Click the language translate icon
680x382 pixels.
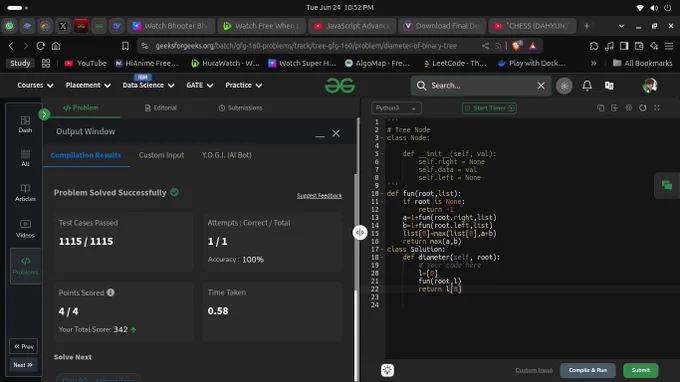(x=609, y=85)
